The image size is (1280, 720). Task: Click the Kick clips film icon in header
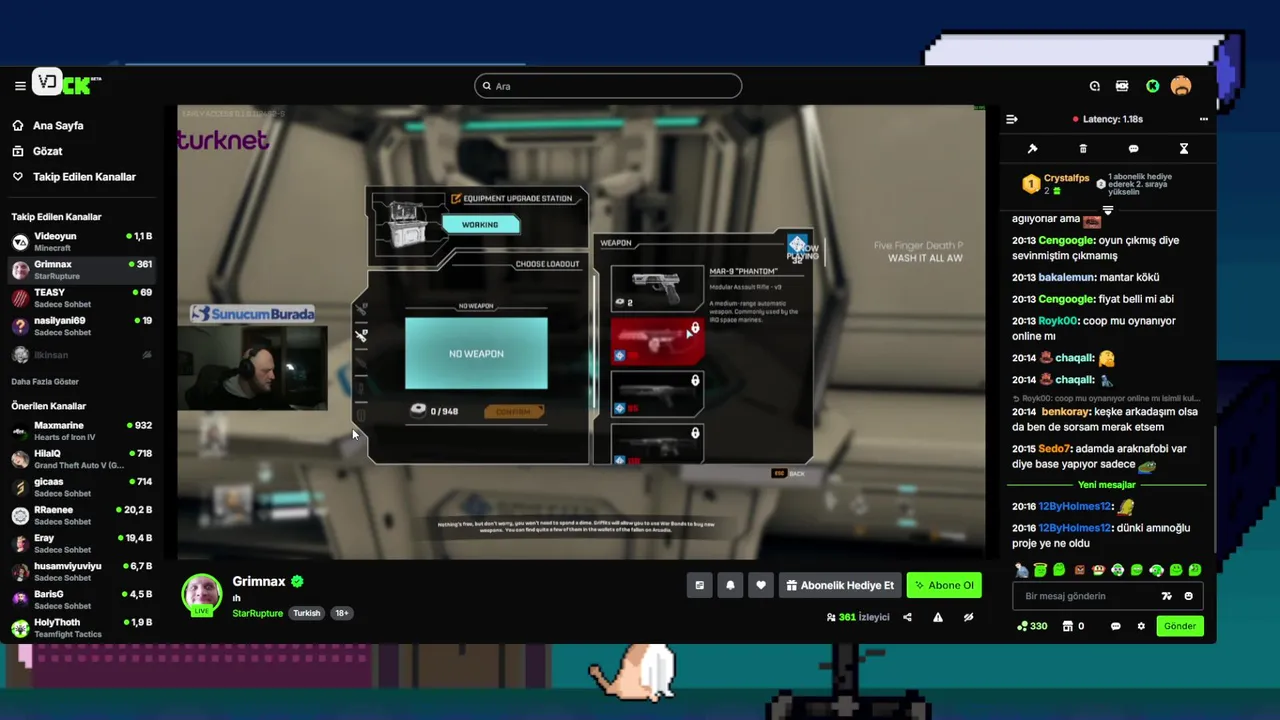point(1122,86)
